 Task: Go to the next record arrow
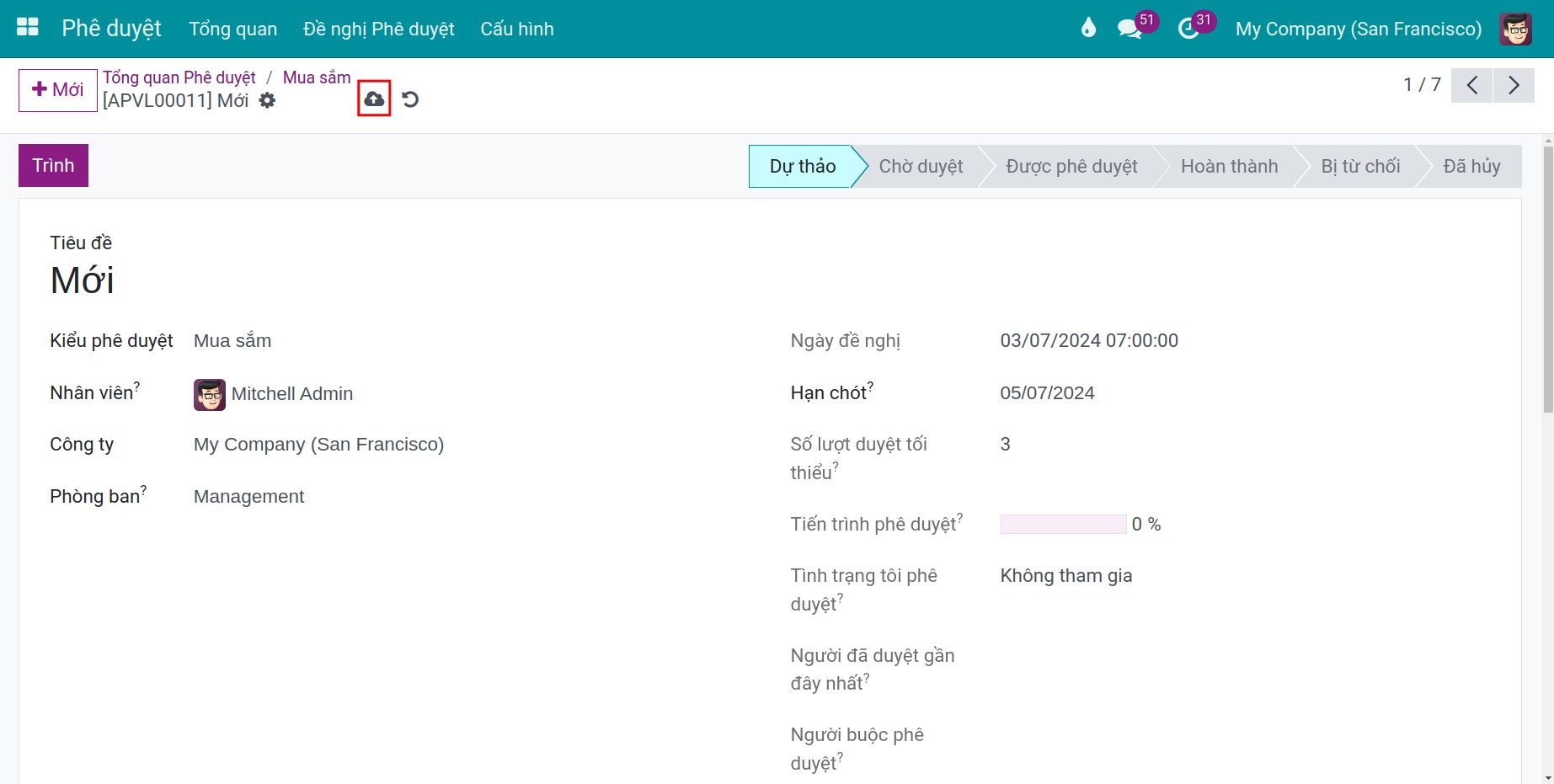click(1514, 85)
